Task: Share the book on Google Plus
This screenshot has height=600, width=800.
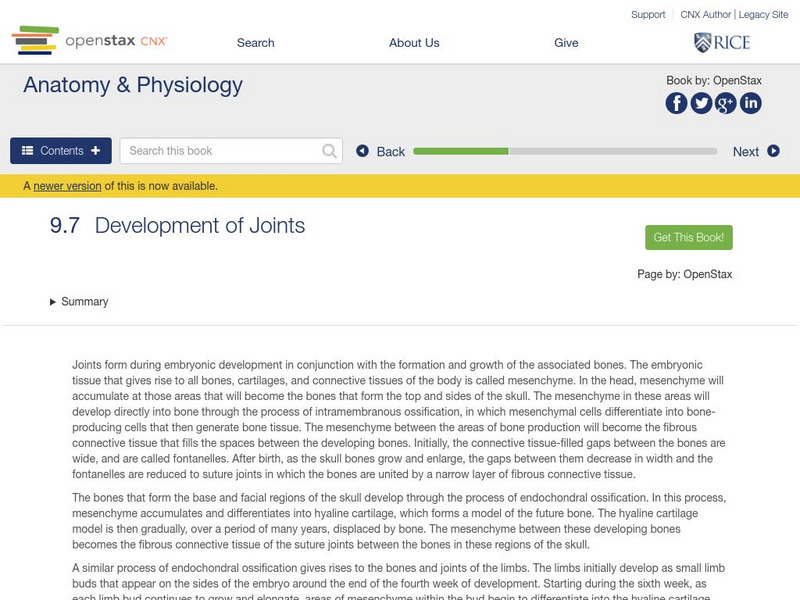Action: [726, 104]
